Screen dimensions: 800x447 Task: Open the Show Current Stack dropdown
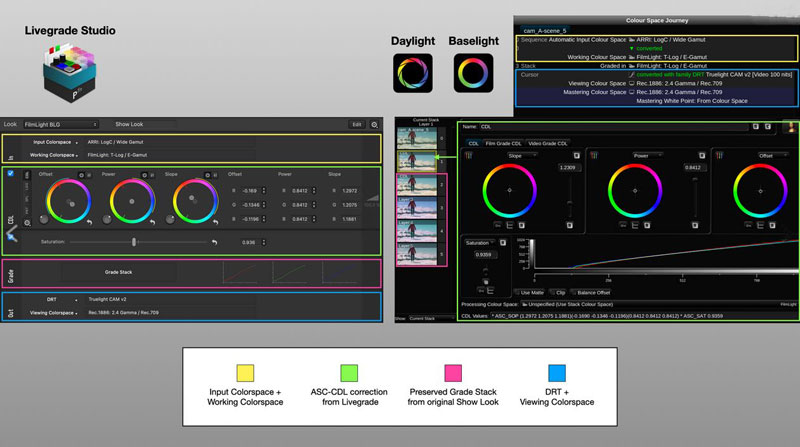[431, 318]
